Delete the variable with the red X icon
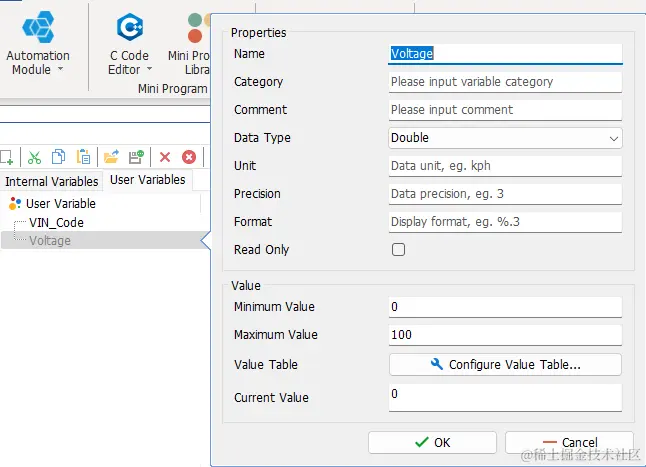This screenshot has height=467, width=646. tap(165, 157)
